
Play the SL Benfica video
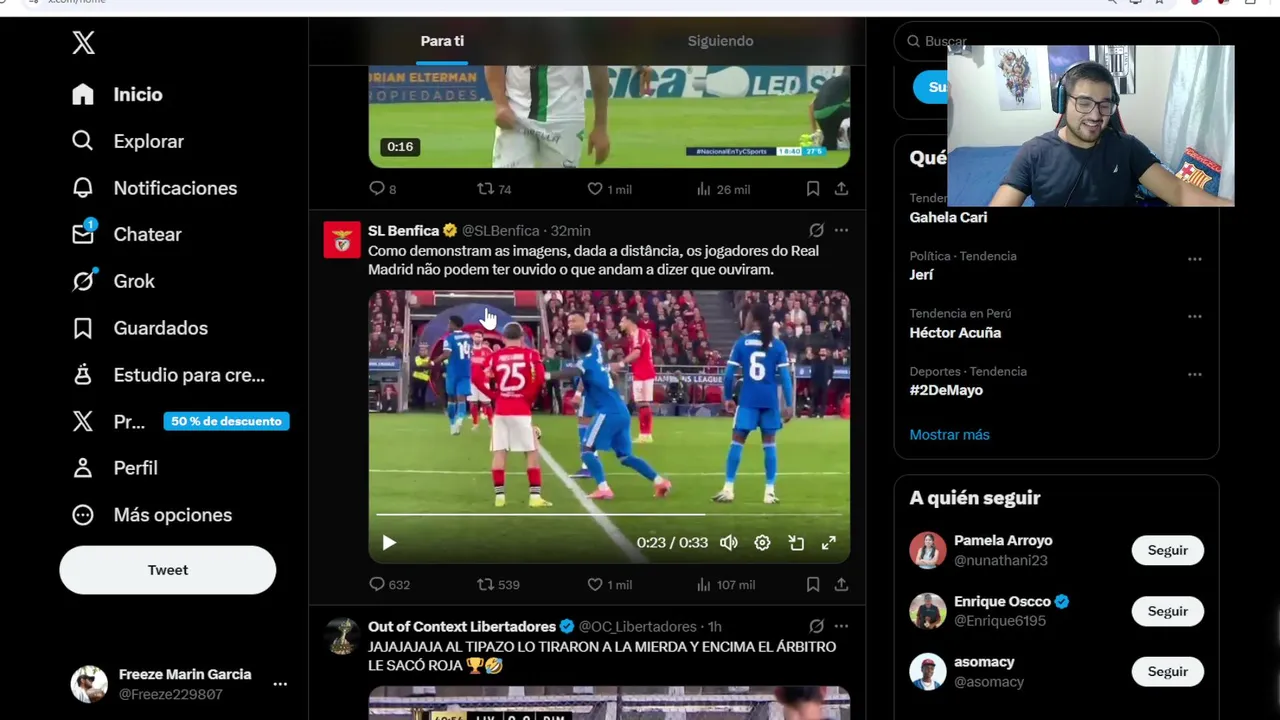tap(389, 542)
